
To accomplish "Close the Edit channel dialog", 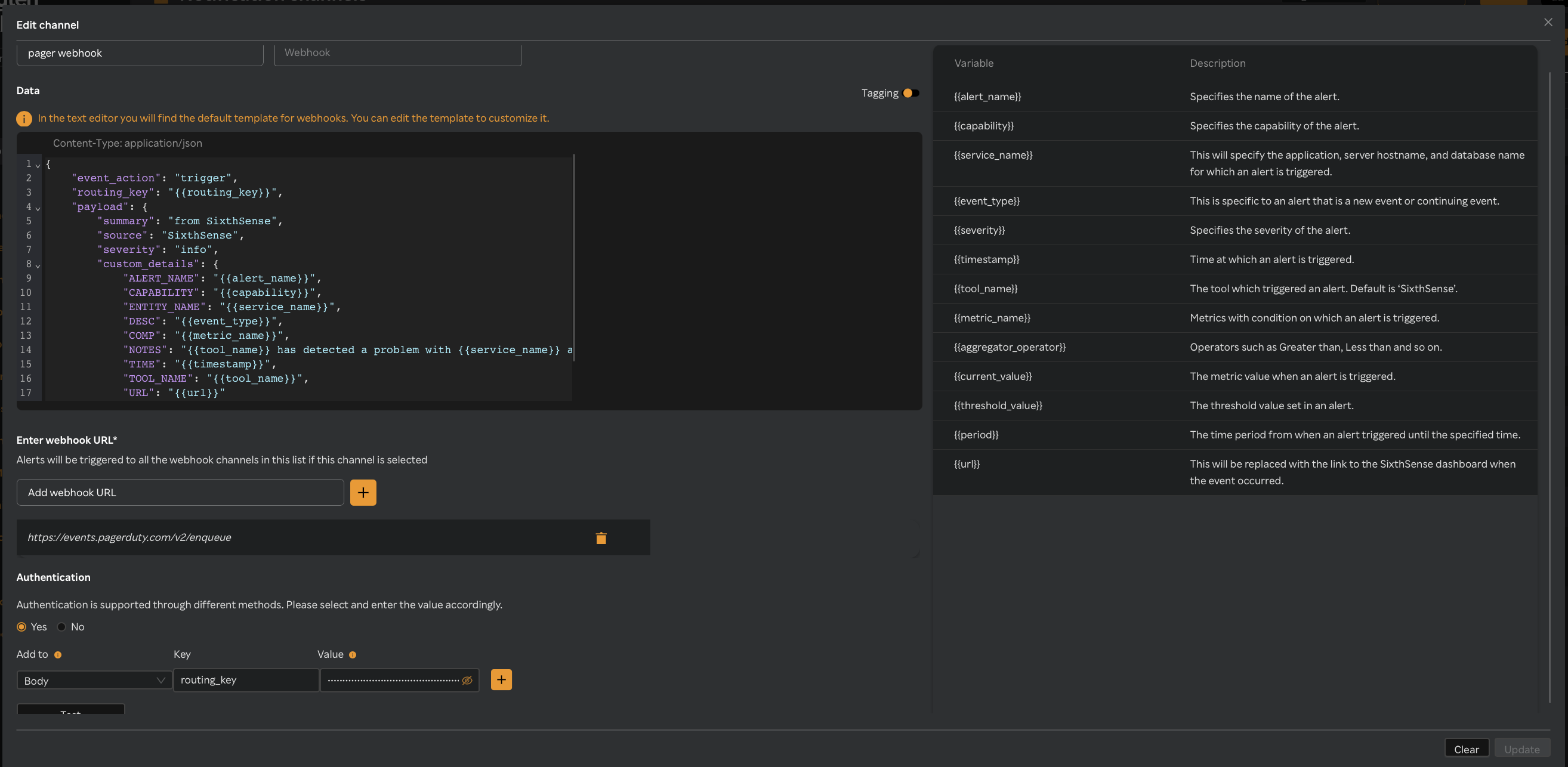I will point(1548,23).
